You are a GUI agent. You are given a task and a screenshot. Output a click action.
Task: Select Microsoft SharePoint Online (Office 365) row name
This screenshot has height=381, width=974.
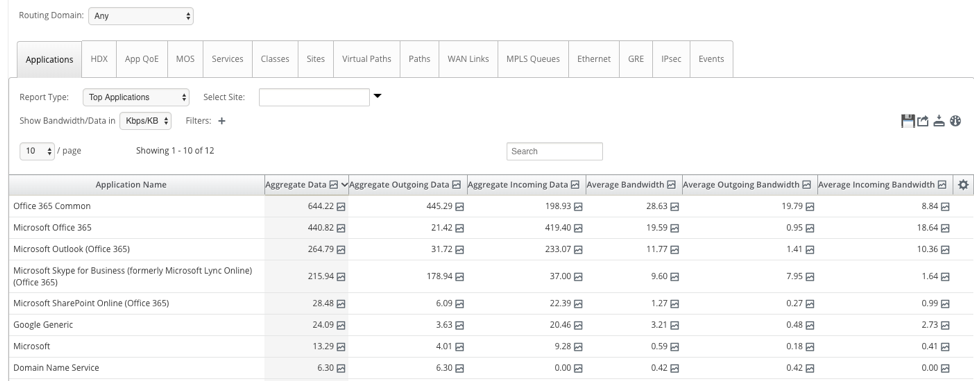pos(91,303)
